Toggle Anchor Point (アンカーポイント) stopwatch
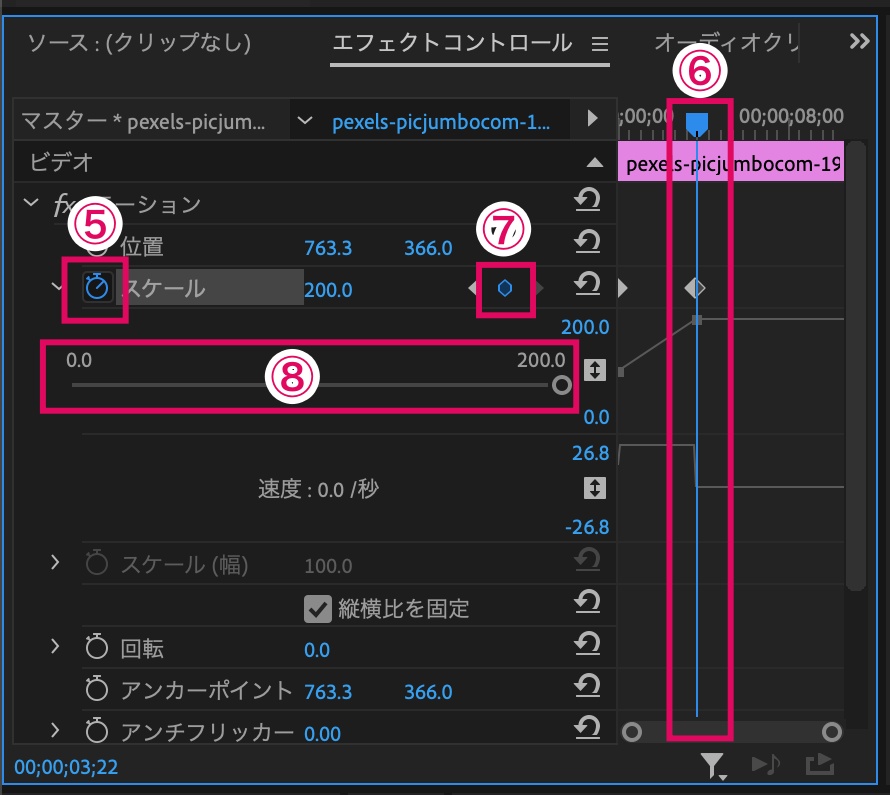890x795 pixels. 96,689
